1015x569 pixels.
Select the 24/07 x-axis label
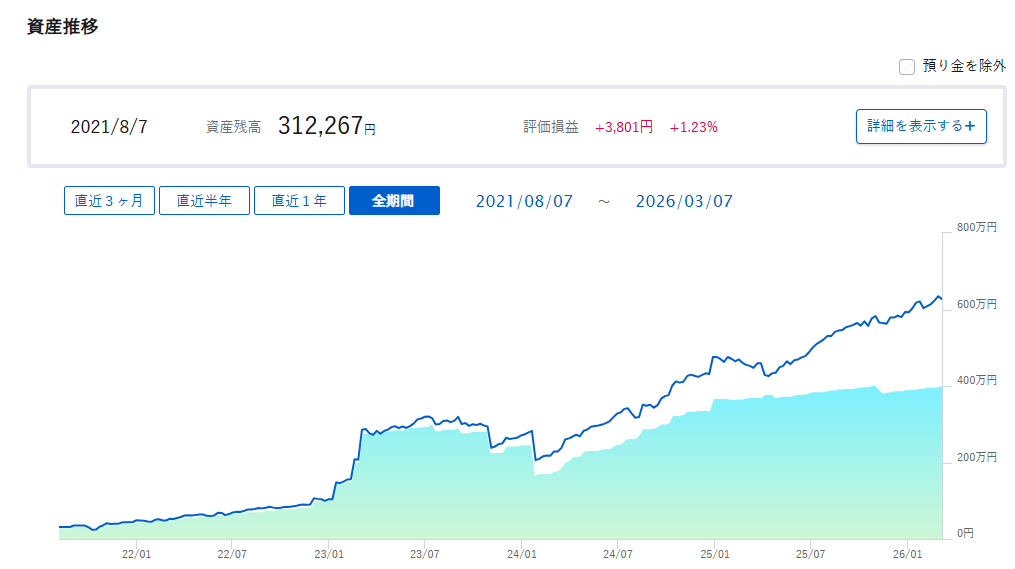(618, 552)
